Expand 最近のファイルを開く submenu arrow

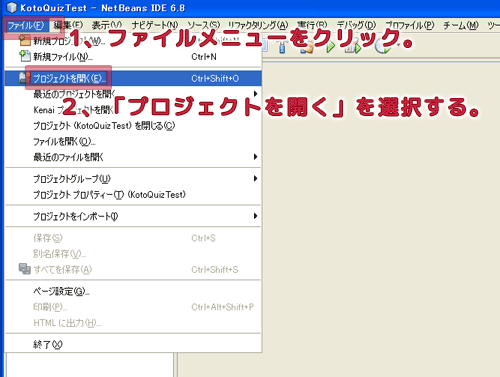(255, 157)
